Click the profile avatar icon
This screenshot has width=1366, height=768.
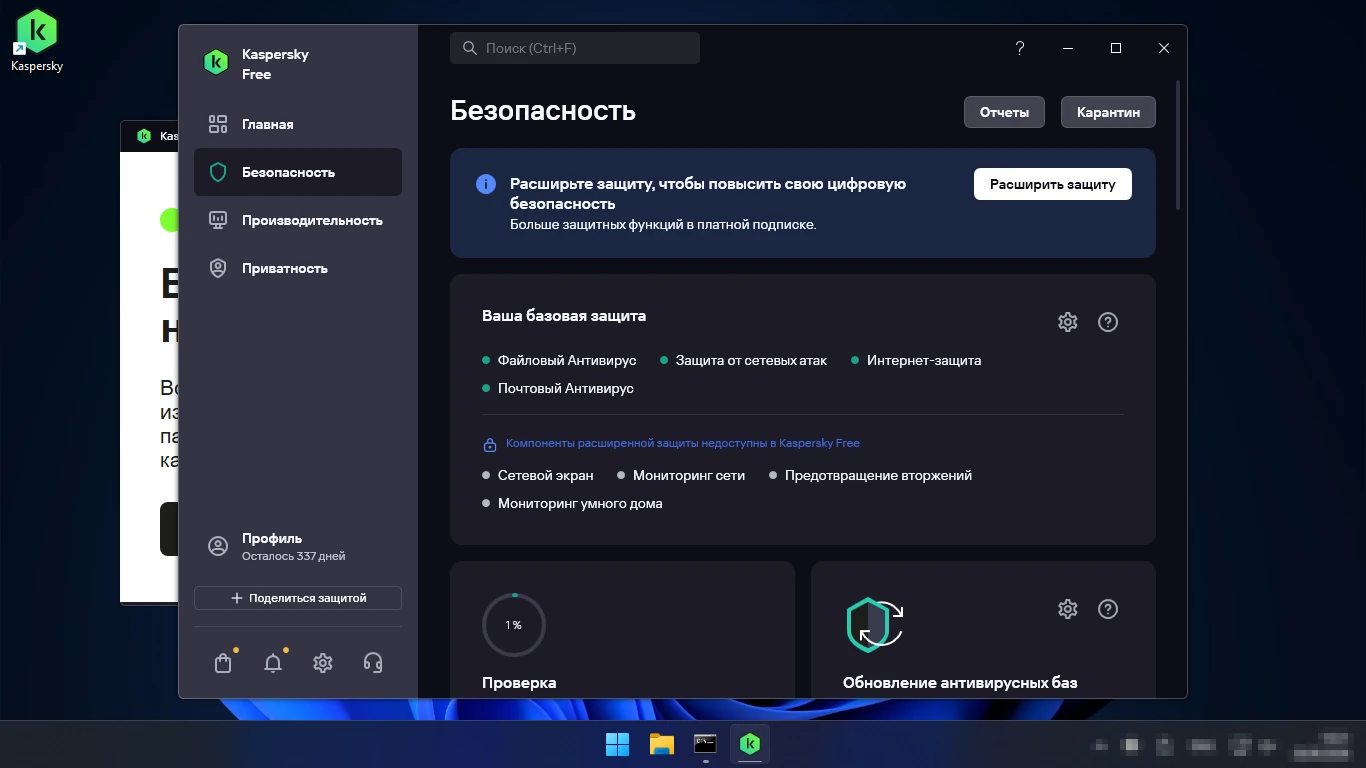[x=218, y=546]
